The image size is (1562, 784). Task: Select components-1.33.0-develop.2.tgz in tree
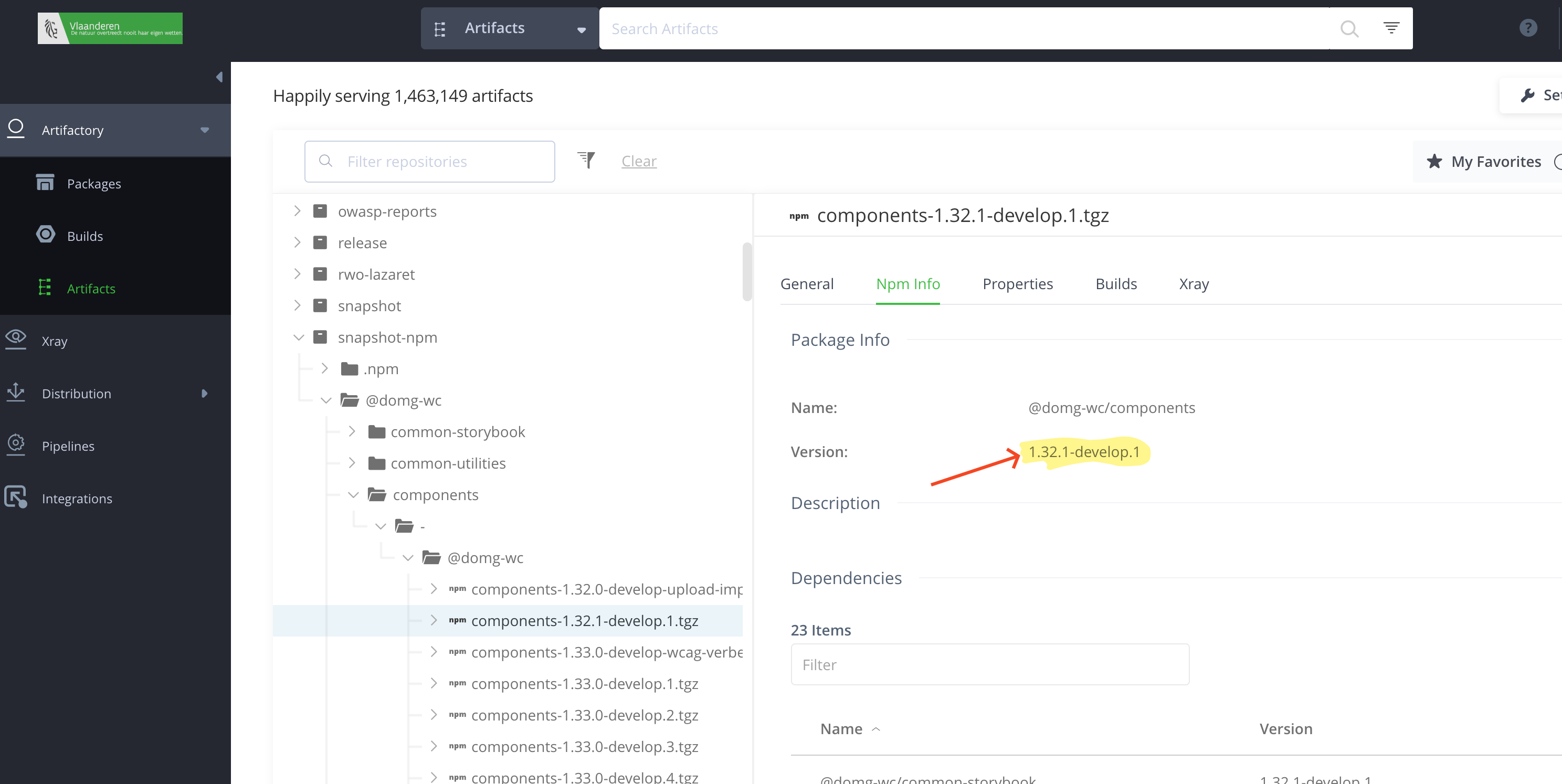pyautogui.click(x=584, y=715)
